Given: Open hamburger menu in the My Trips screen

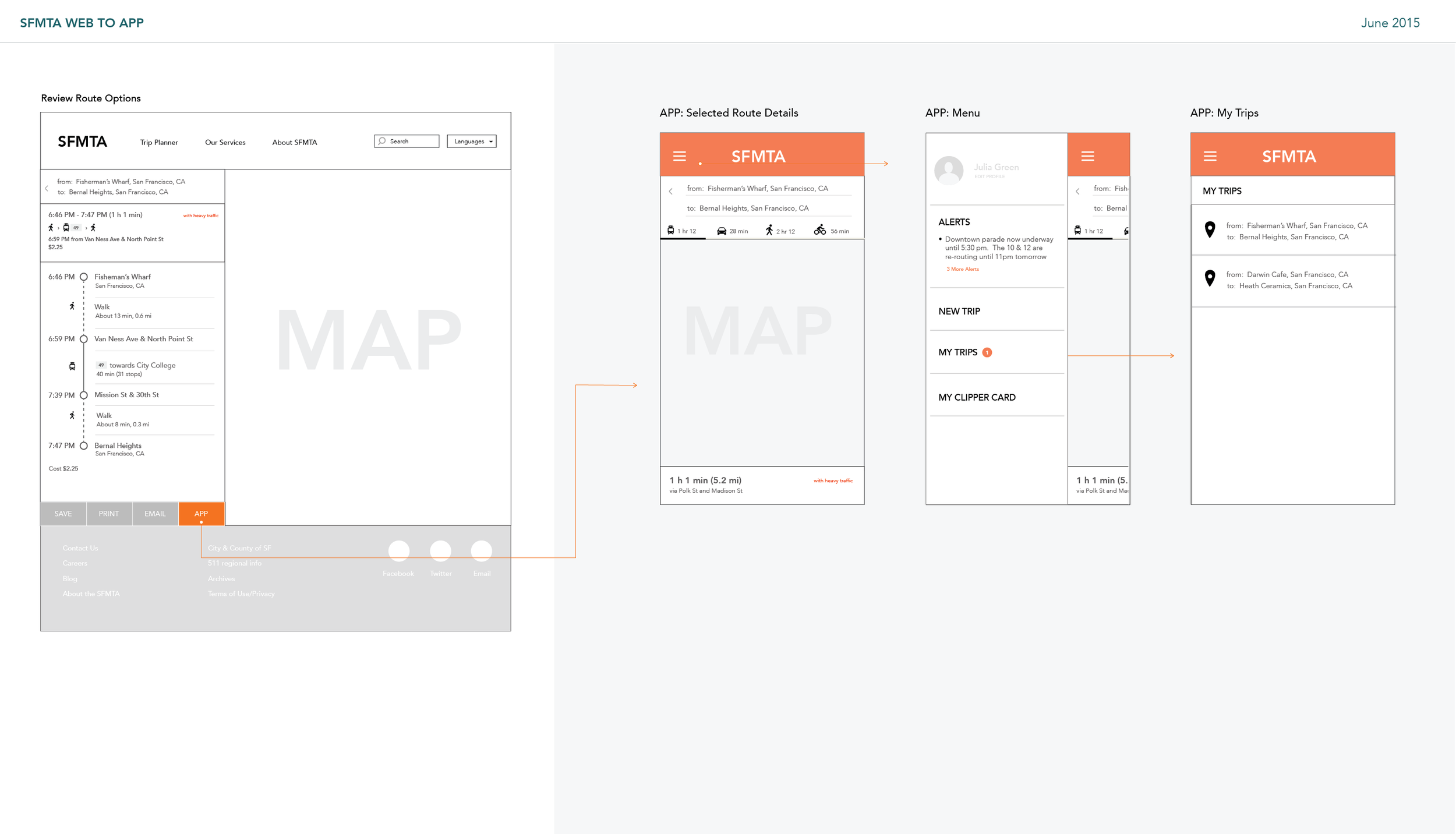Looking at the screenshot, I should 1210,156.
